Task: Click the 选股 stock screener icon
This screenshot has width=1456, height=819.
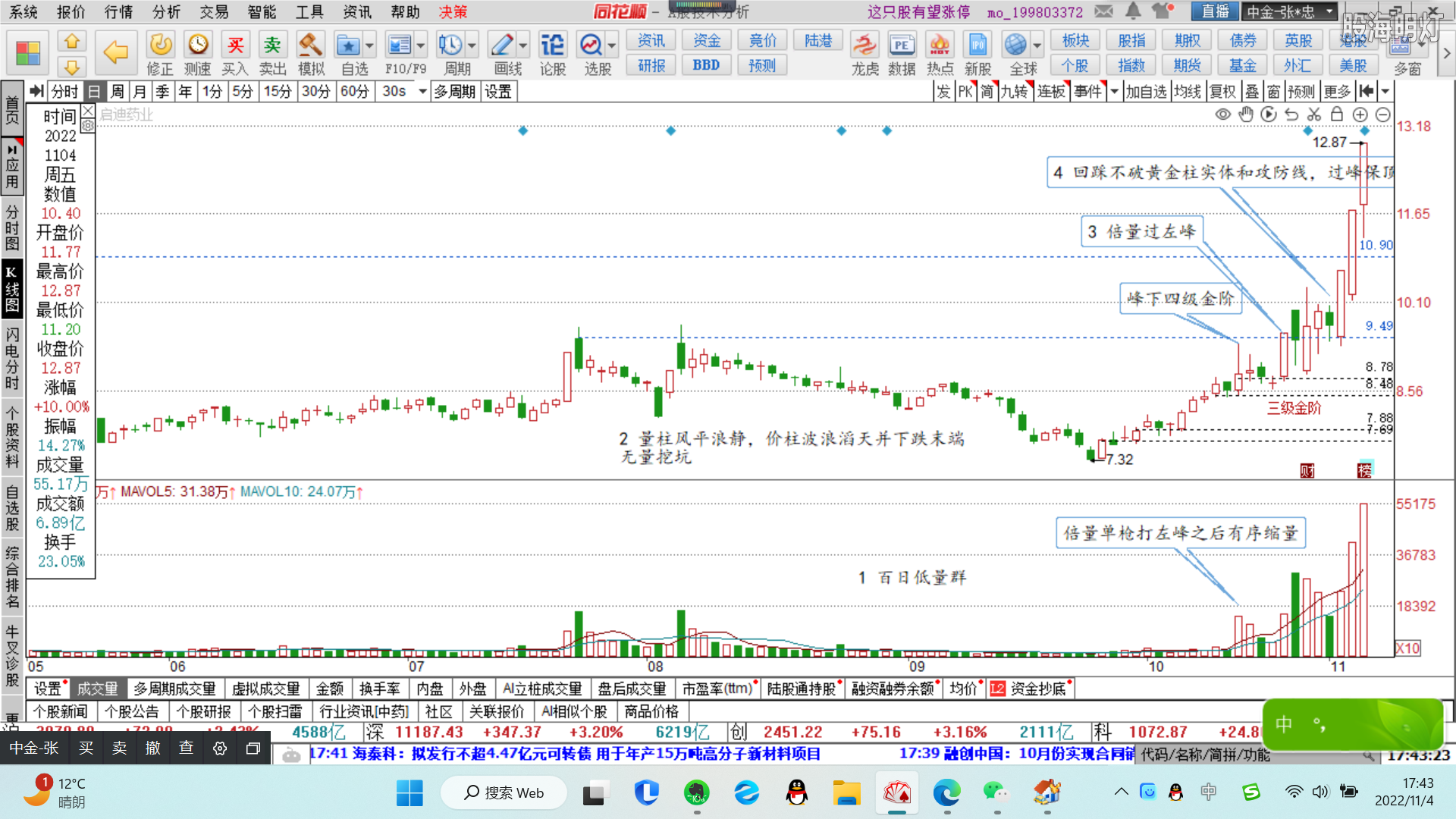Action: coord(591,45)
